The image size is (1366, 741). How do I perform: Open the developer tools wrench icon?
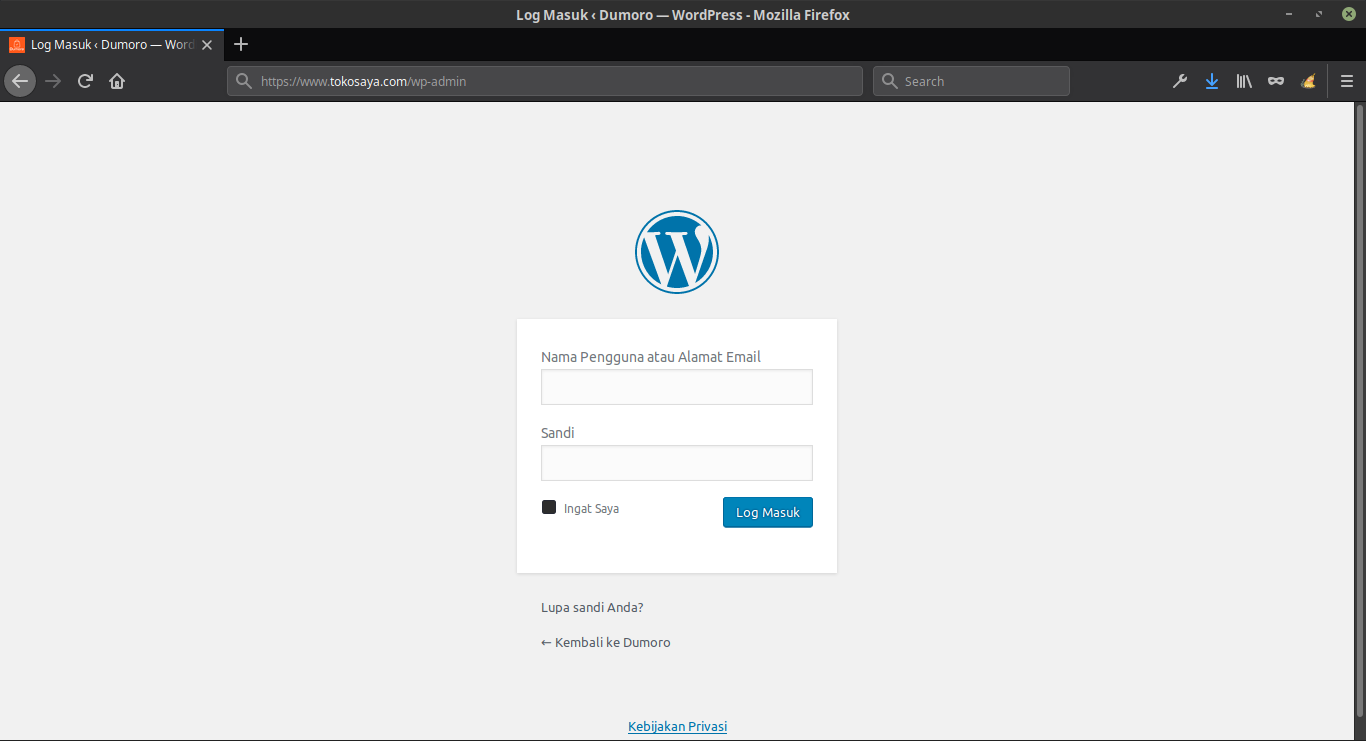[1180, 81]
